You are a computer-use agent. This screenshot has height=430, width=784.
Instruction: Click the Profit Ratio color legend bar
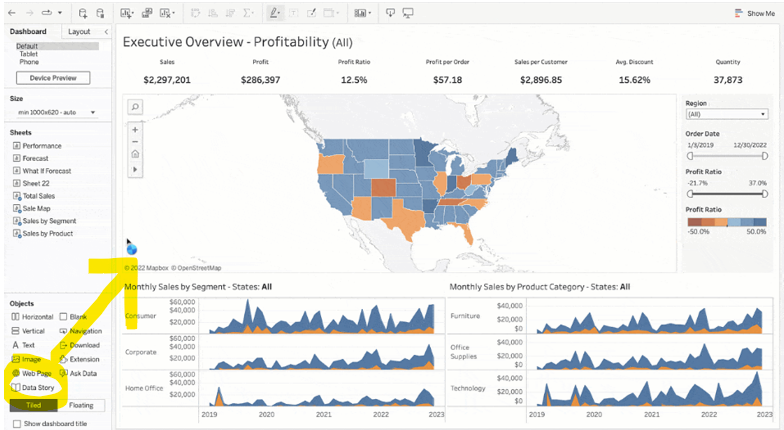727,222
